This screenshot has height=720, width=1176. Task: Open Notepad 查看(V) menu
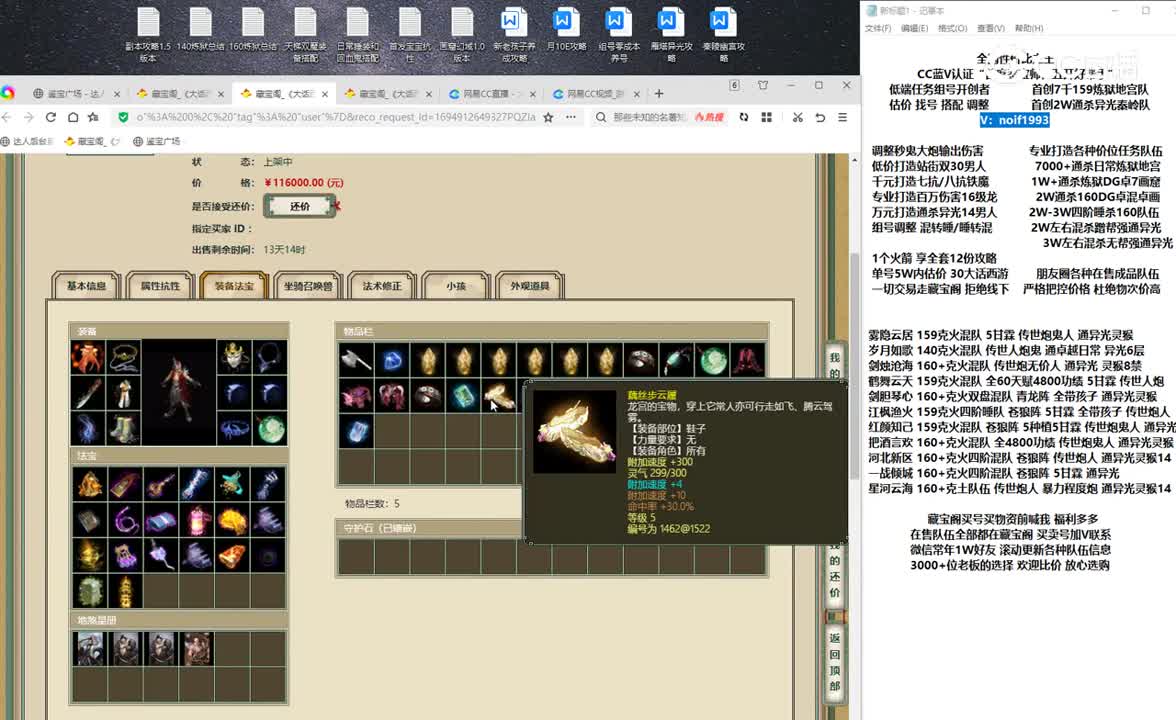[x=991, y=28]
